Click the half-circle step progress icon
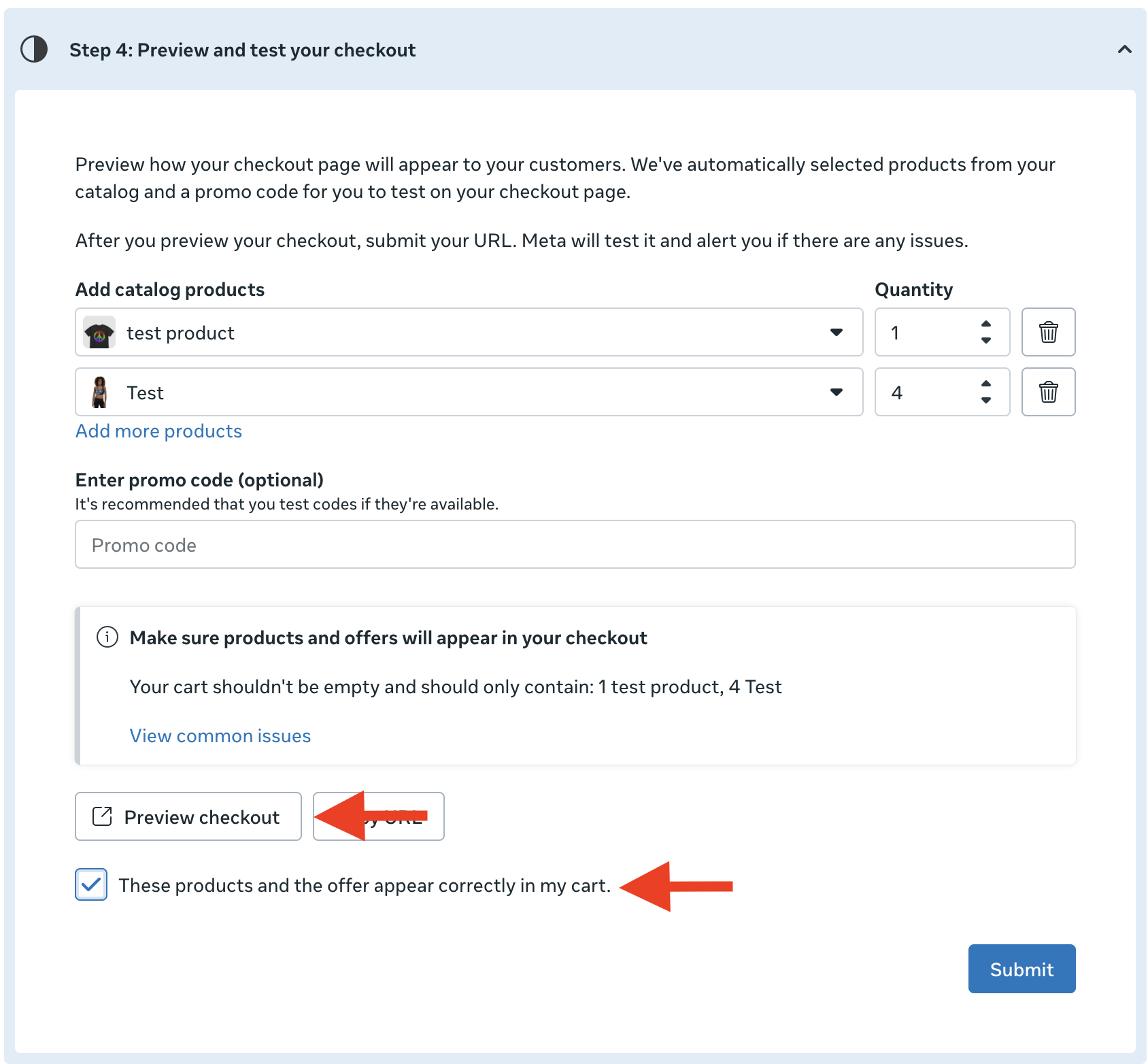This screenshot has height=1064, width=1148. click(x=34, y=50)
